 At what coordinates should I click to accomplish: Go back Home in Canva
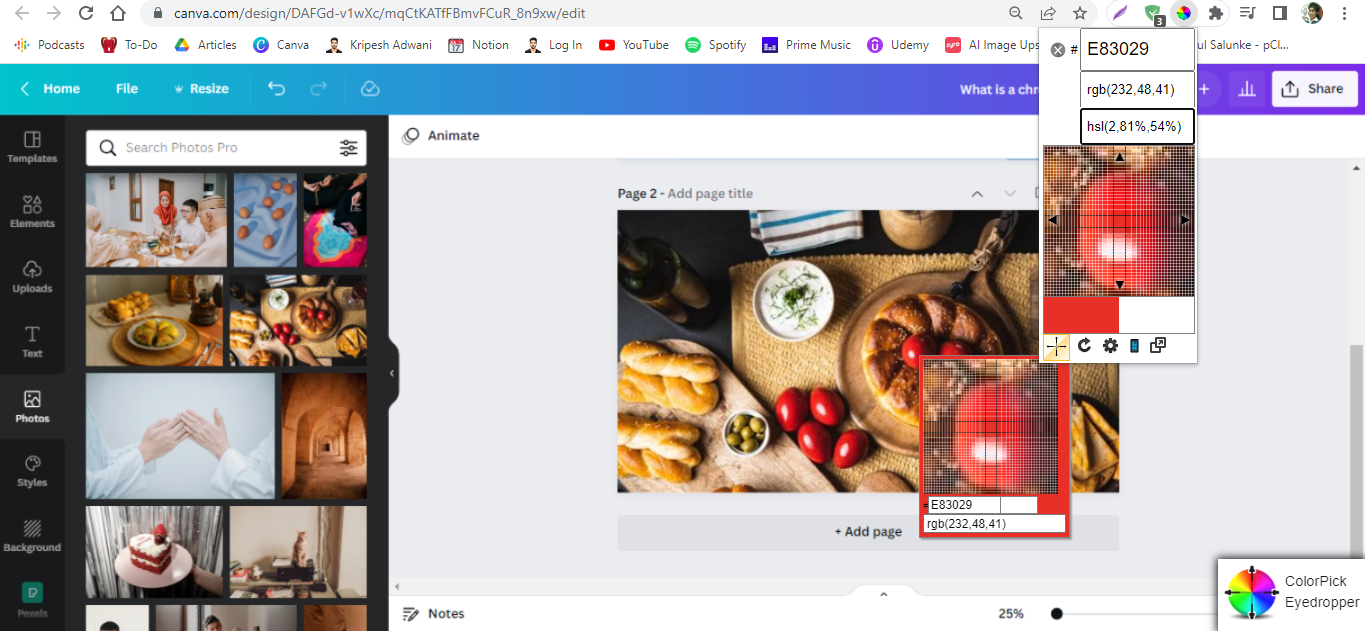(x=50, y=89)
